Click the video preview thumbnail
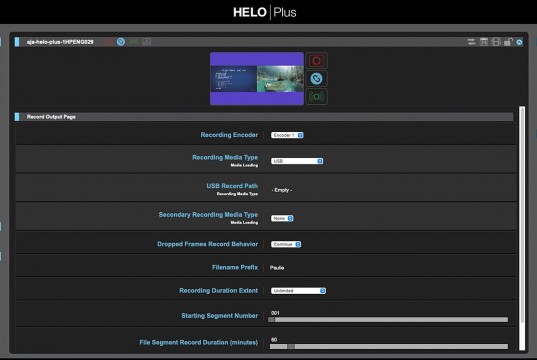Screen dimensions: 537x360 257,79
